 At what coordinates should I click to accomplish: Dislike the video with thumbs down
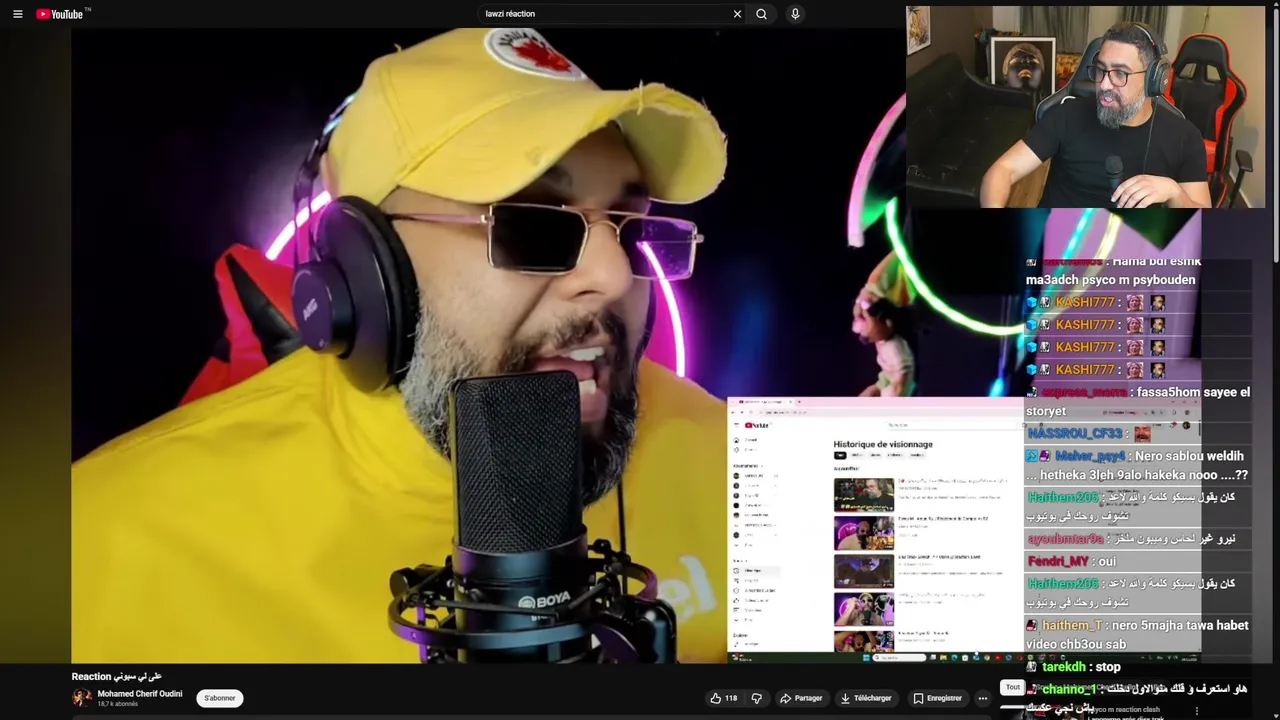(756, 698)
